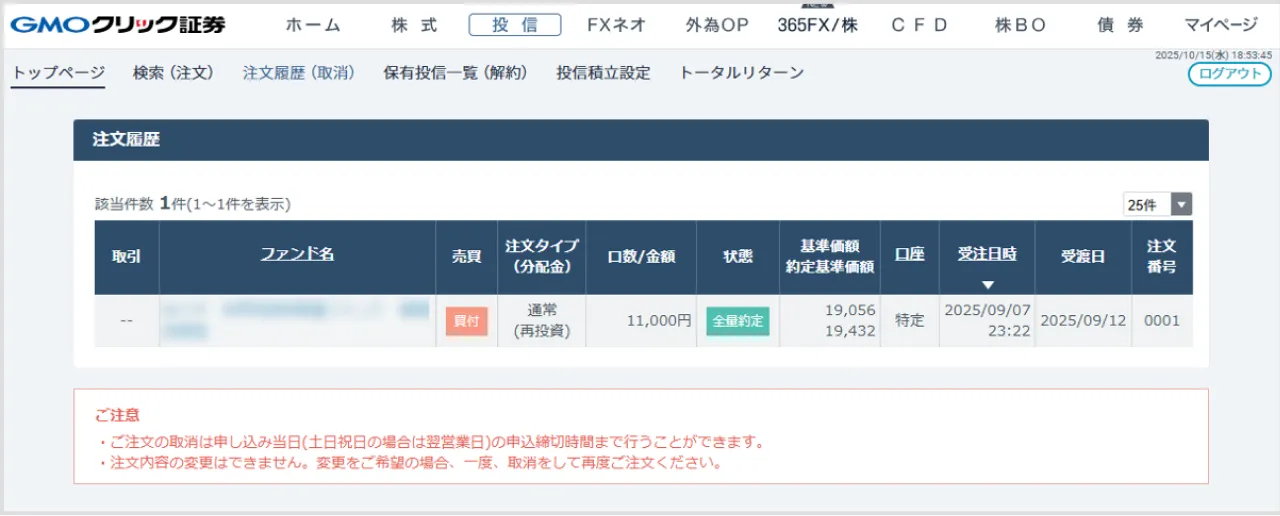This screenshot has width=1280, height=516.
Task: Click the sort arrow under 受注日時
Action: [987, 285]
